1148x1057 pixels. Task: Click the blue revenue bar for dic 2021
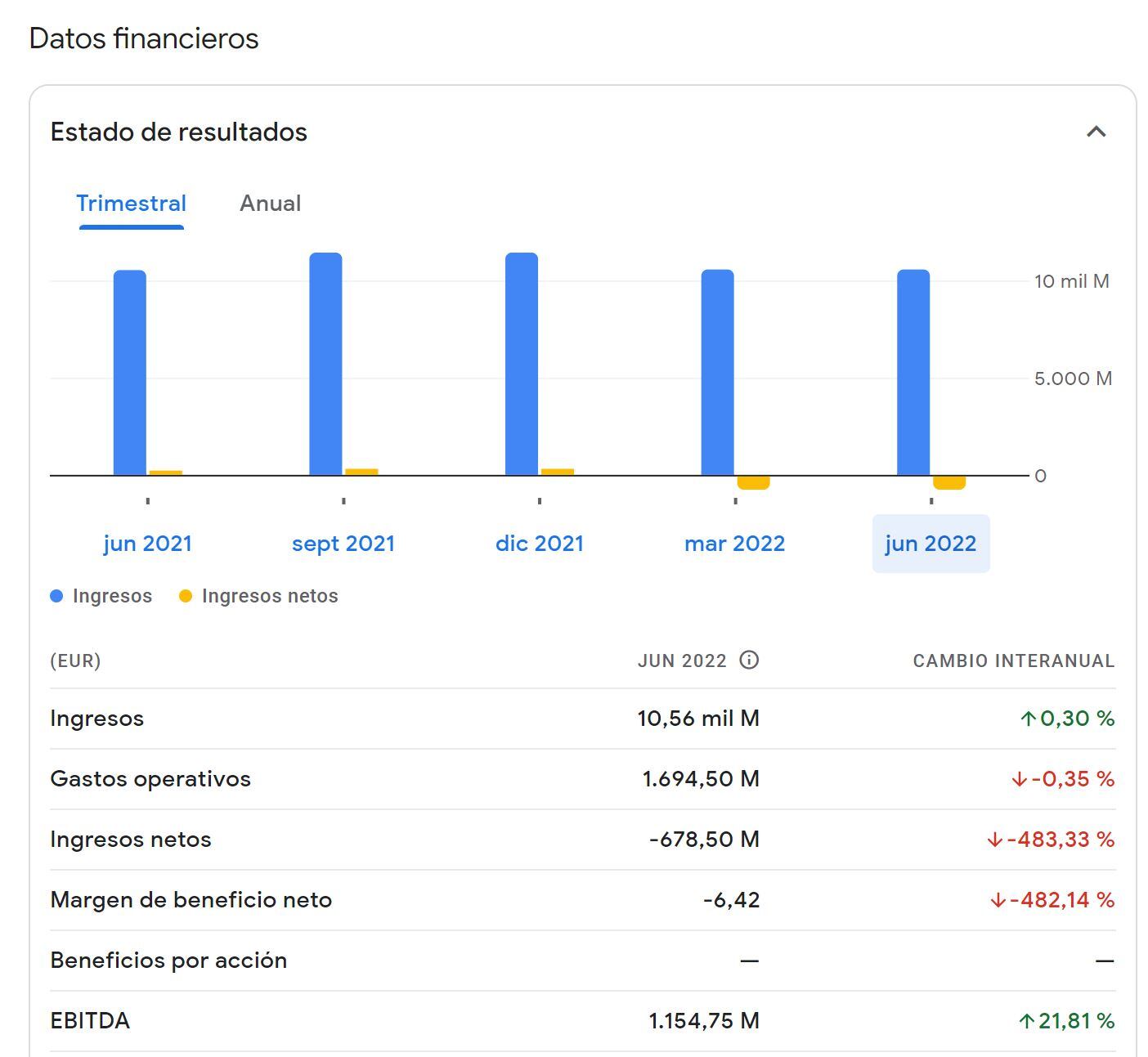(x=522, y=364)
